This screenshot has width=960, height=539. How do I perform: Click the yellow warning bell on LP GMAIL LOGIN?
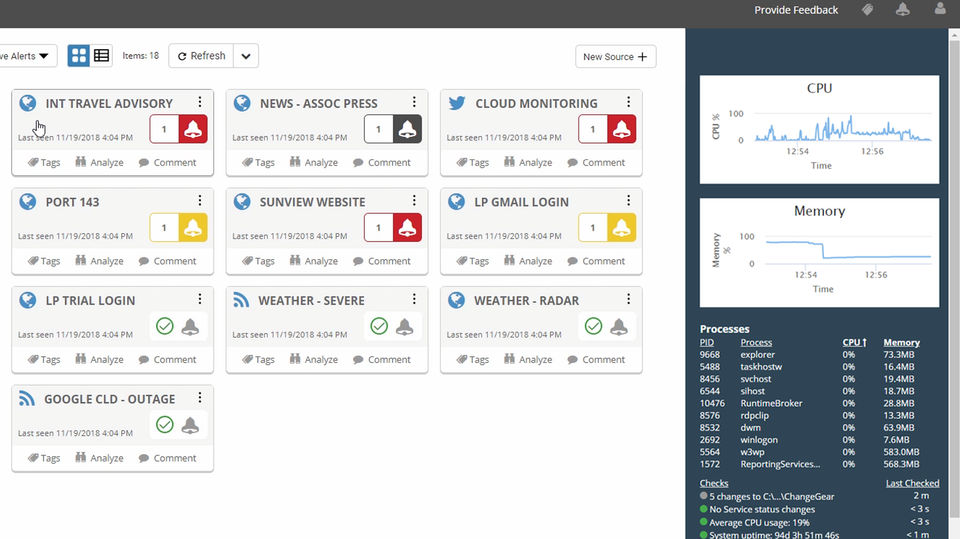click(621, 228)
